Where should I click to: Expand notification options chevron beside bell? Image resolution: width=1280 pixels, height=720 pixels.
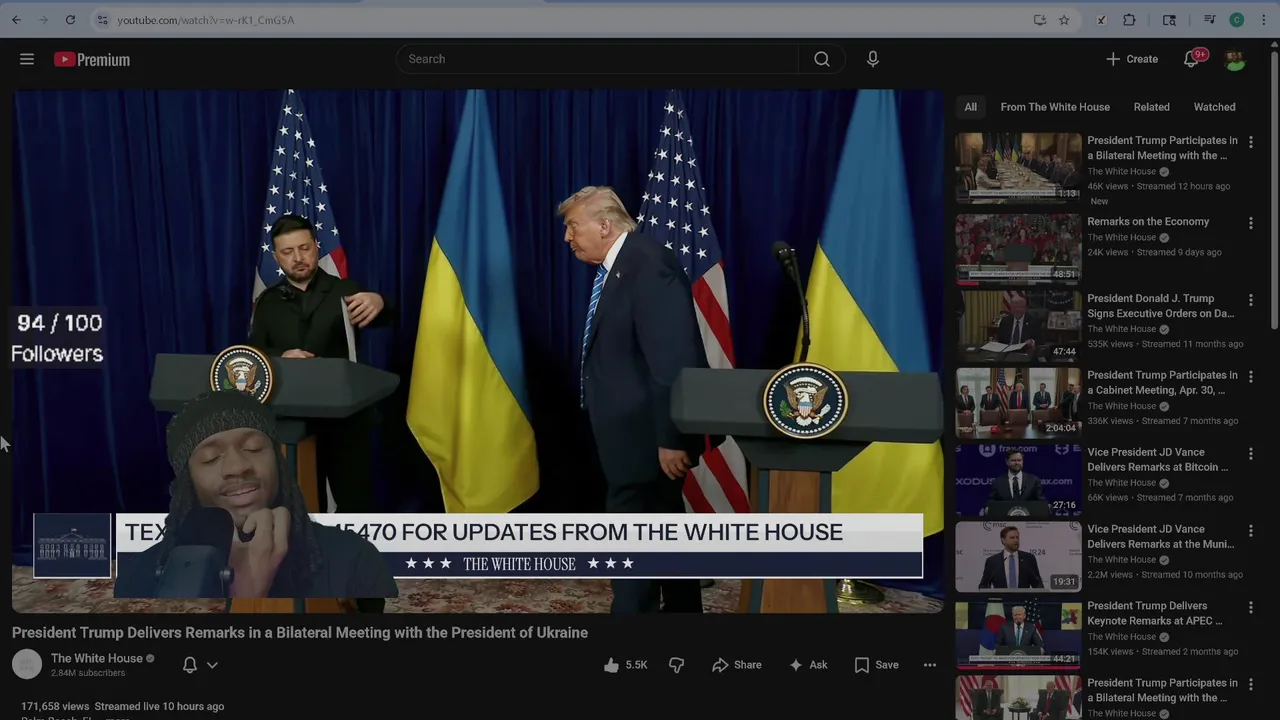212,665
